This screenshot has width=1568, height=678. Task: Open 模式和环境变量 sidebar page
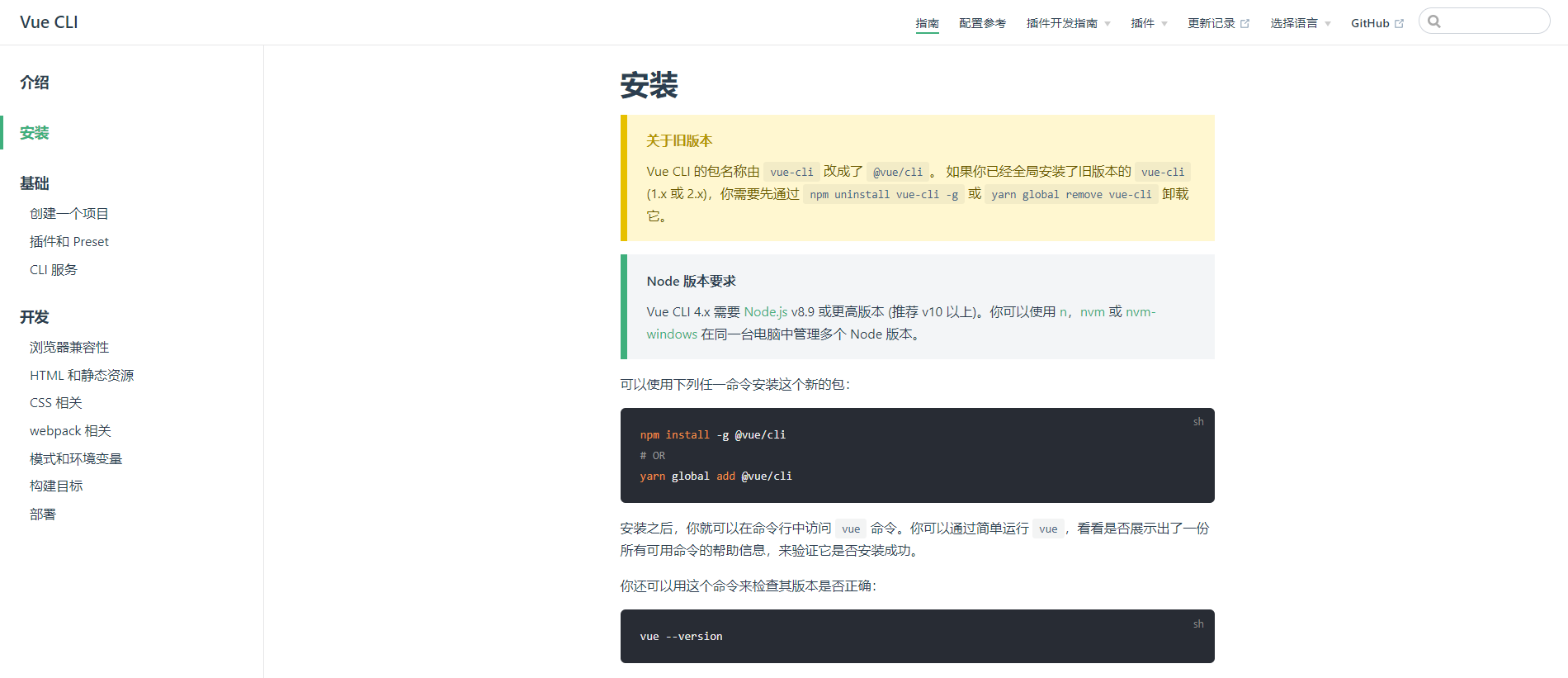pyautogui.click(x=76, y=459)
